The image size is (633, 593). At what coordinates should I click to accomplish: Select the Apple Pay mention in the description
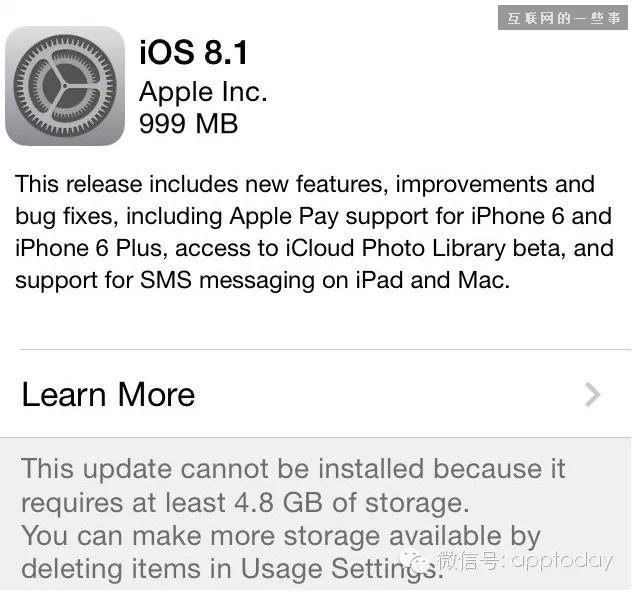click(x=284, y=216)
